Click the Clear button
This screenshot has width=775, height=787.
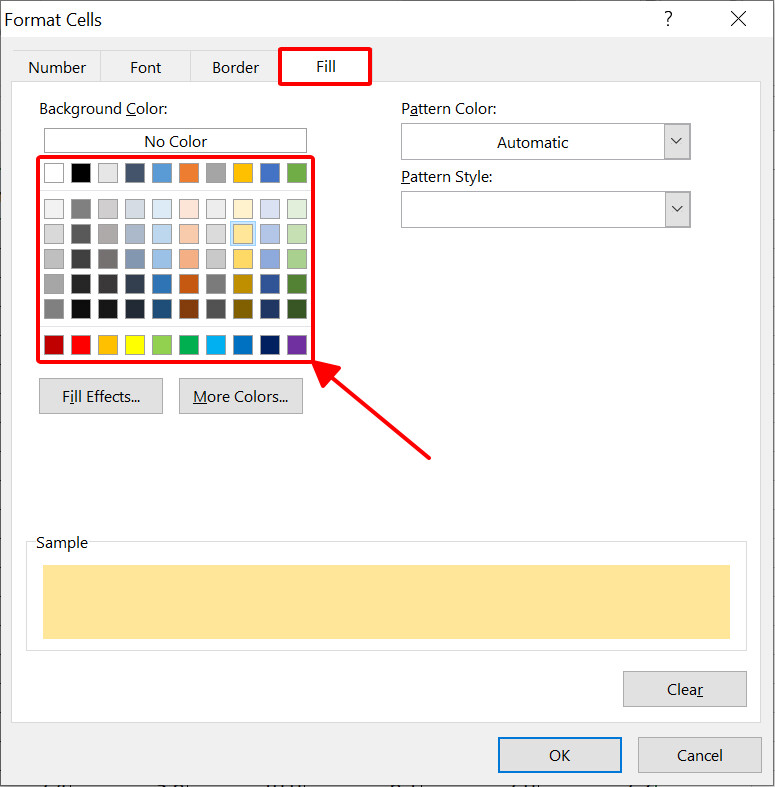click(x=685, y=689)
